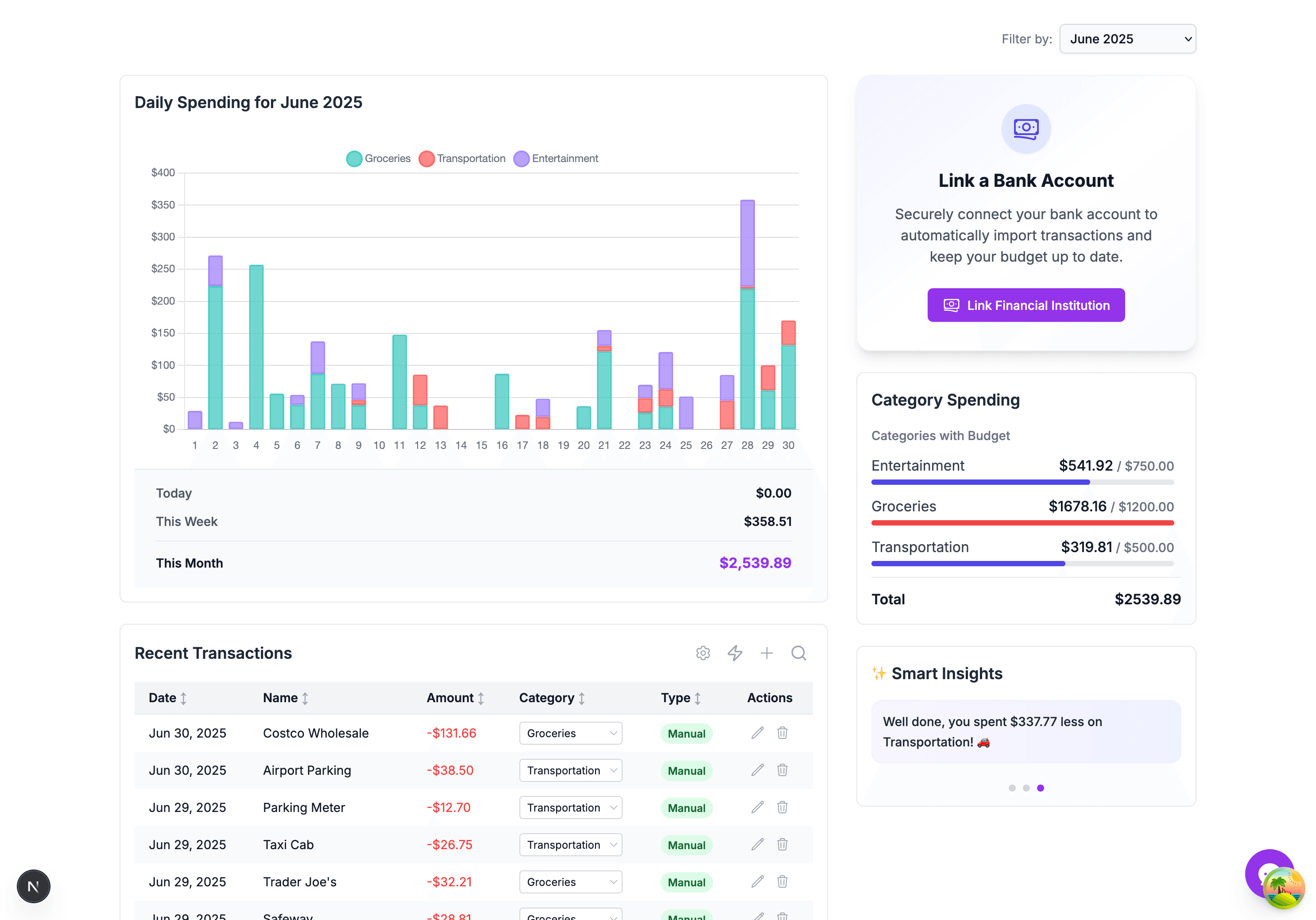Delete the Airport Parking transaction via trash icon
This screenshot has width=1316, height=920.
point(782,770)
